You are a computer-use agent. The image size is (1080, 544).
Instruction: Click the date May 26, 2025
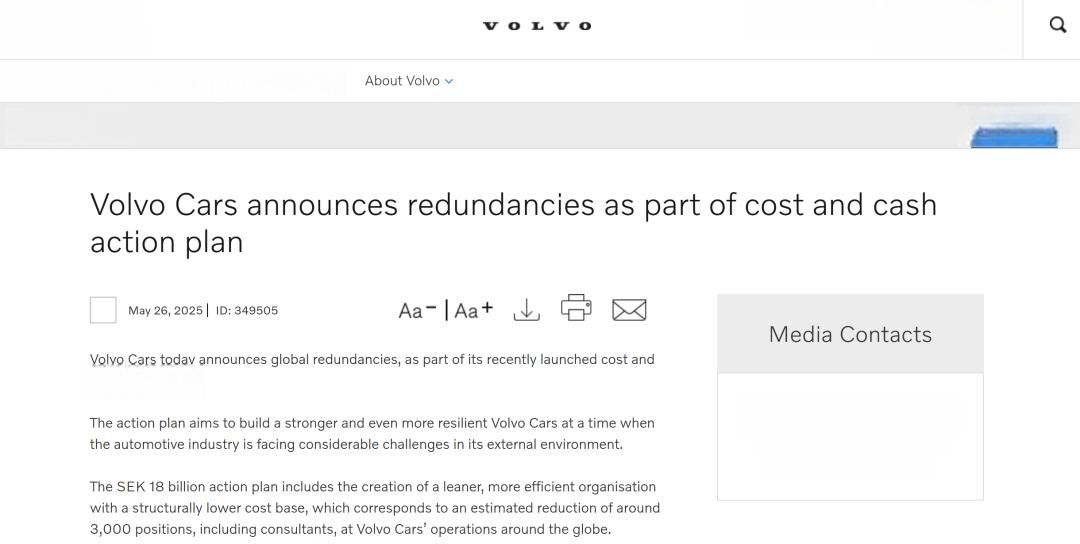[x=165, y=311]
